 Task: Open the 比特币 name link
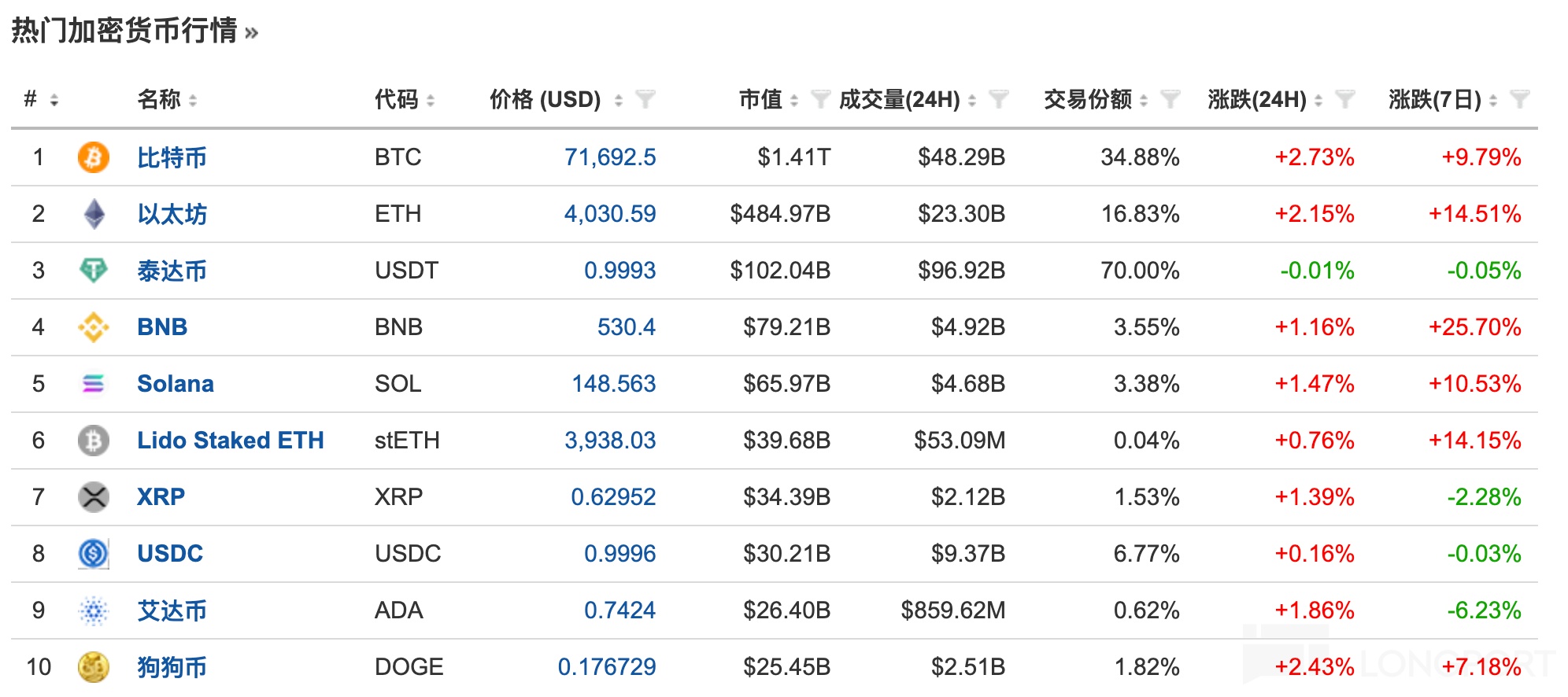pos(172,157)
